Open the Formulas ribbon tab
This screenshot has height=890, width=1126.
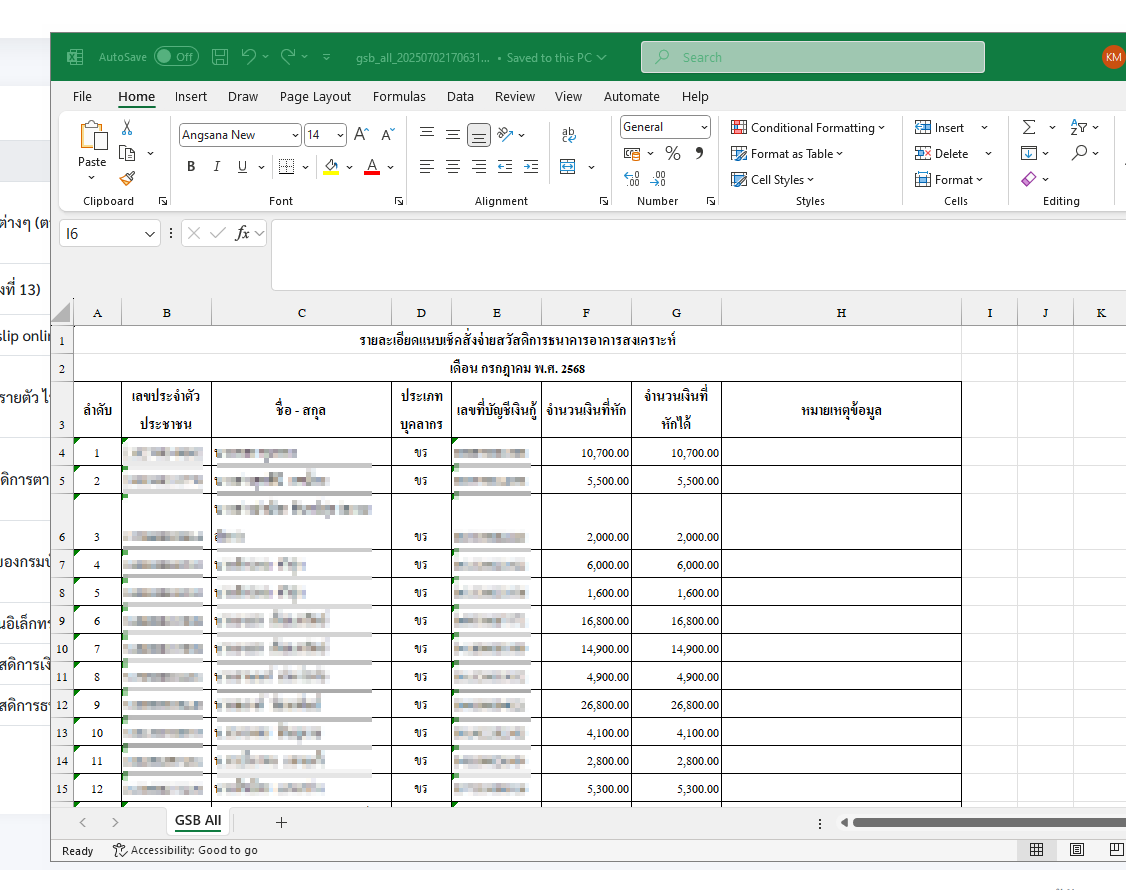399,96
